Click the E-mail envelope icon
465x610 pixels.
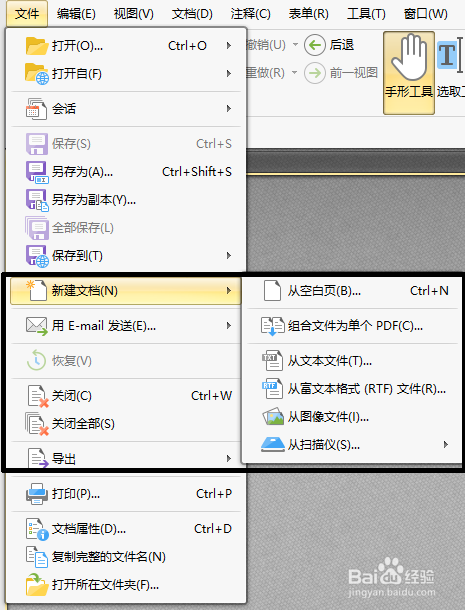(37, 326)
